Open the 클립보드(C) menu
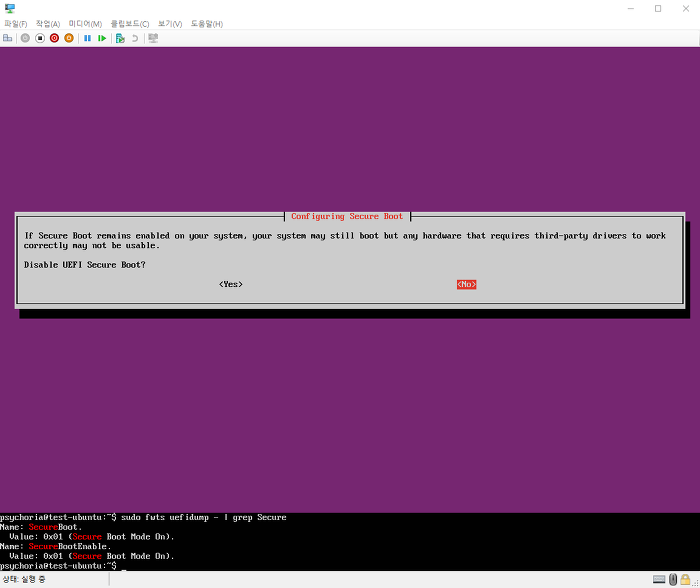Viewport: 700px width, 588px height. coord(130,24)
